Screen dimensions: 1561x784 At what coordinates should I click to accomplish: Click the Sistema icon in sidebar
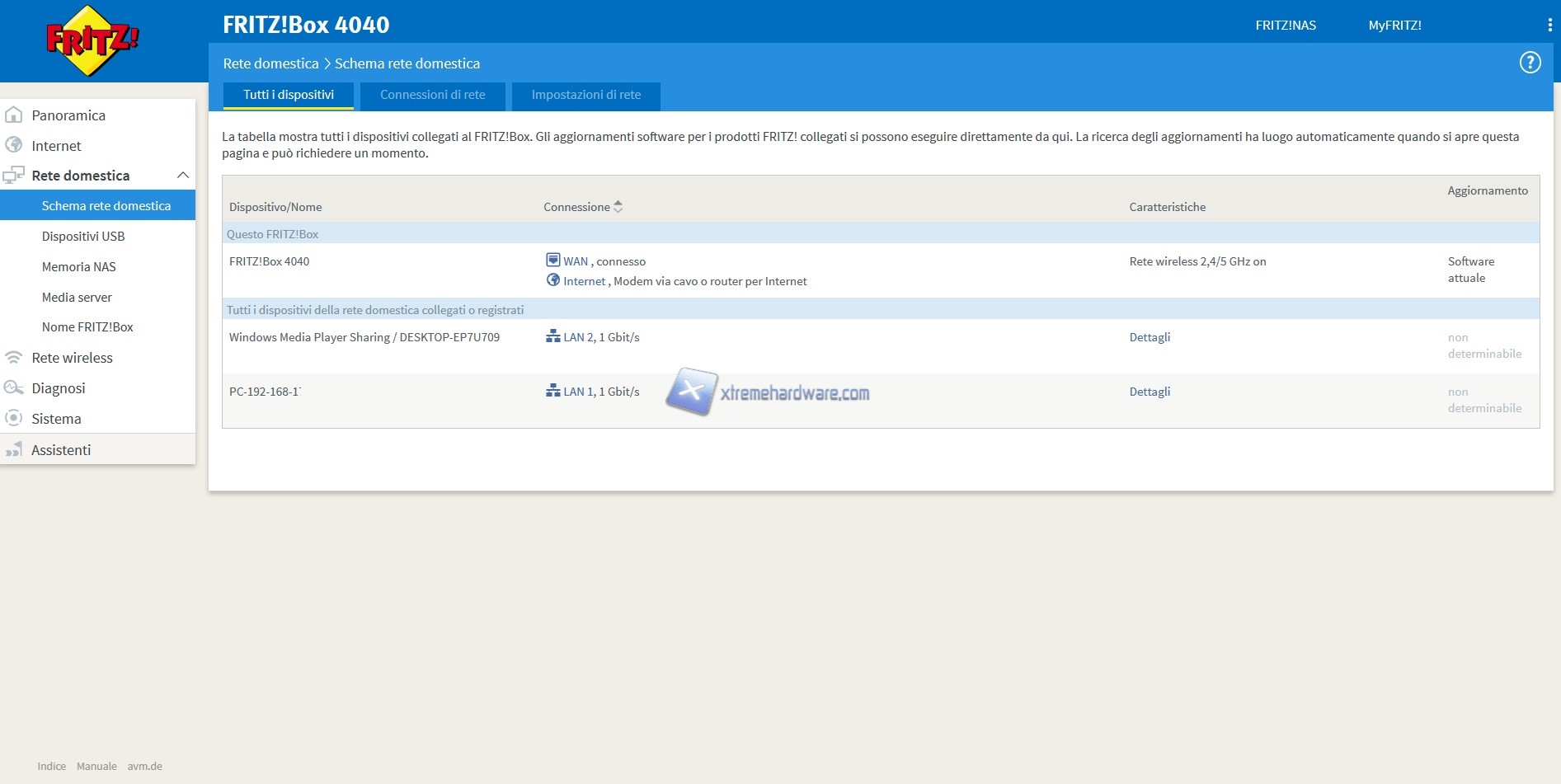[14, 418]
